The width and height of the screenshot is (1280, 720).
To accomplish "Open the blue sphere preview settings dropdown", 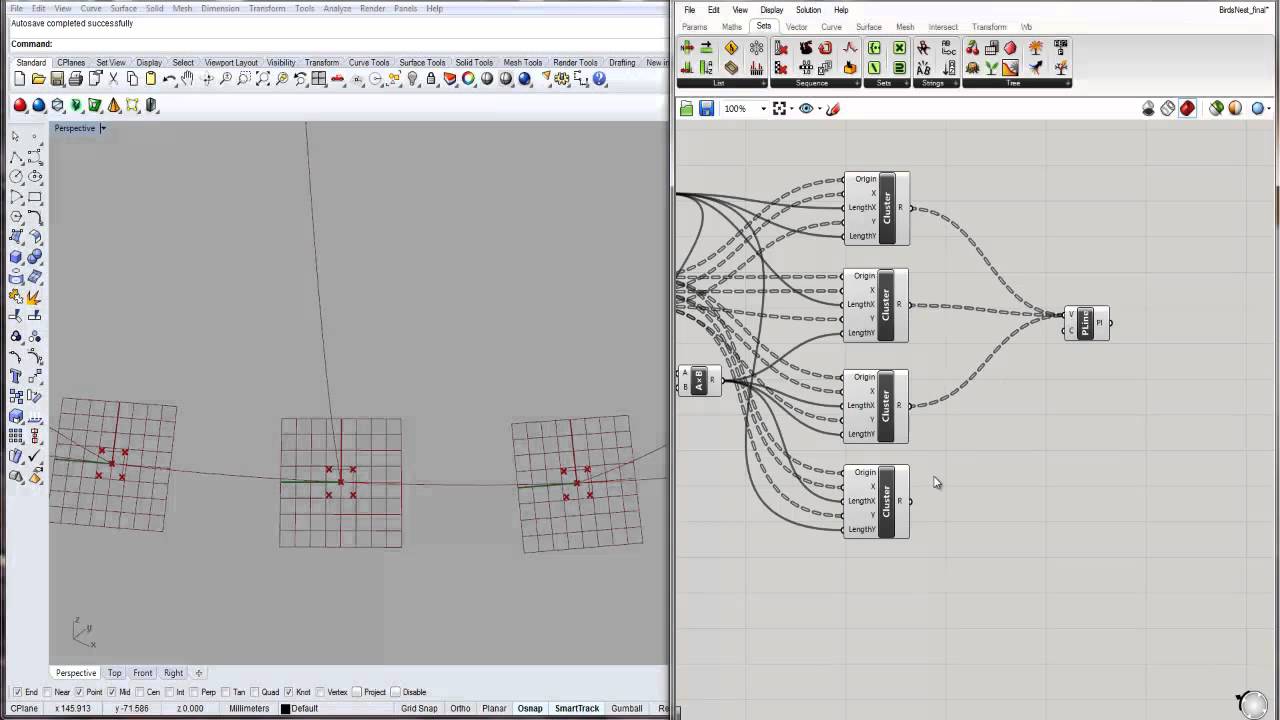I will point(1269,108).
